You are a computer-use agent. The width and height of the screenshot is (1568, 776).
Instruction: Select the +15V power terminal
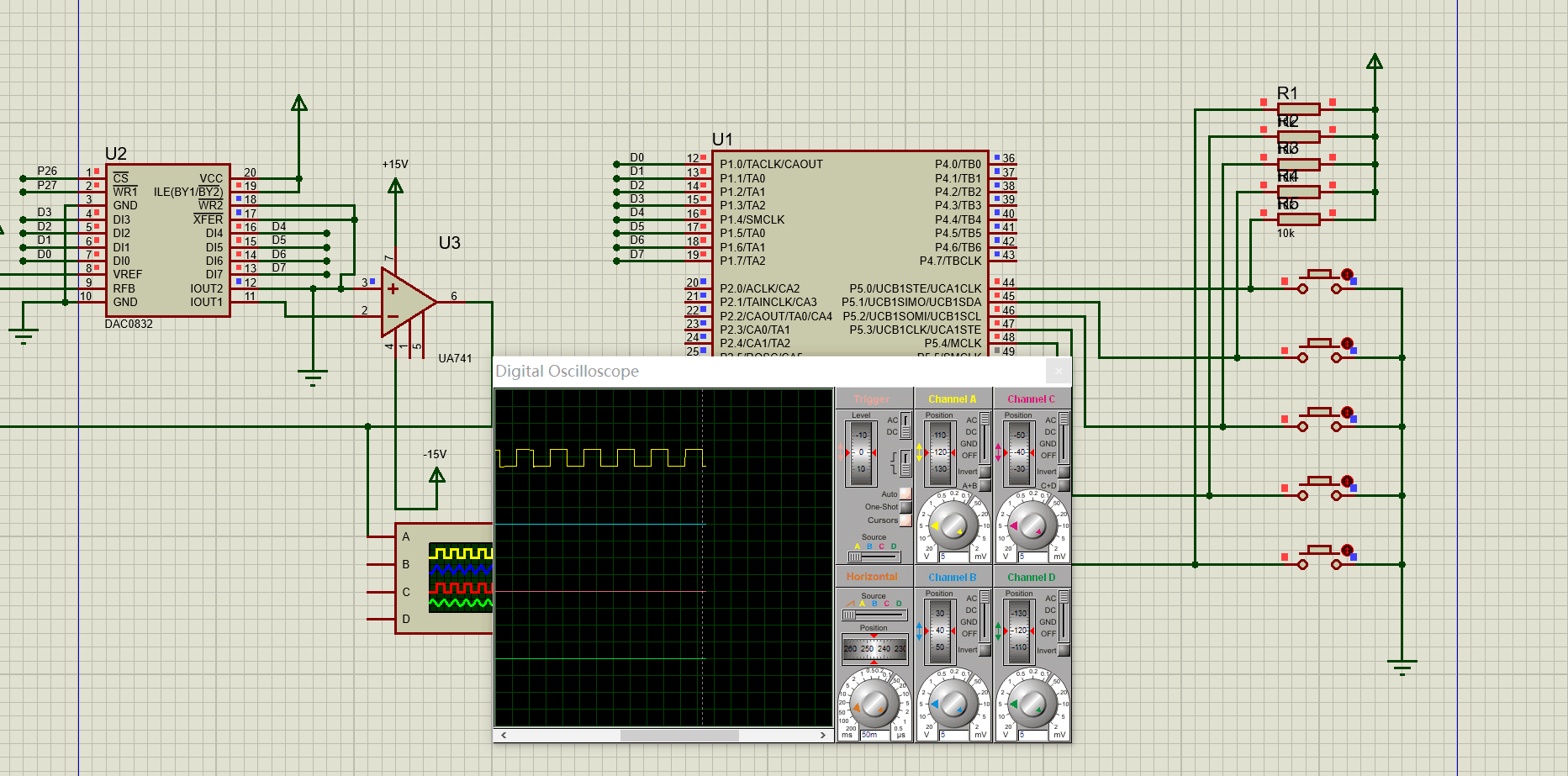(395, 186)
